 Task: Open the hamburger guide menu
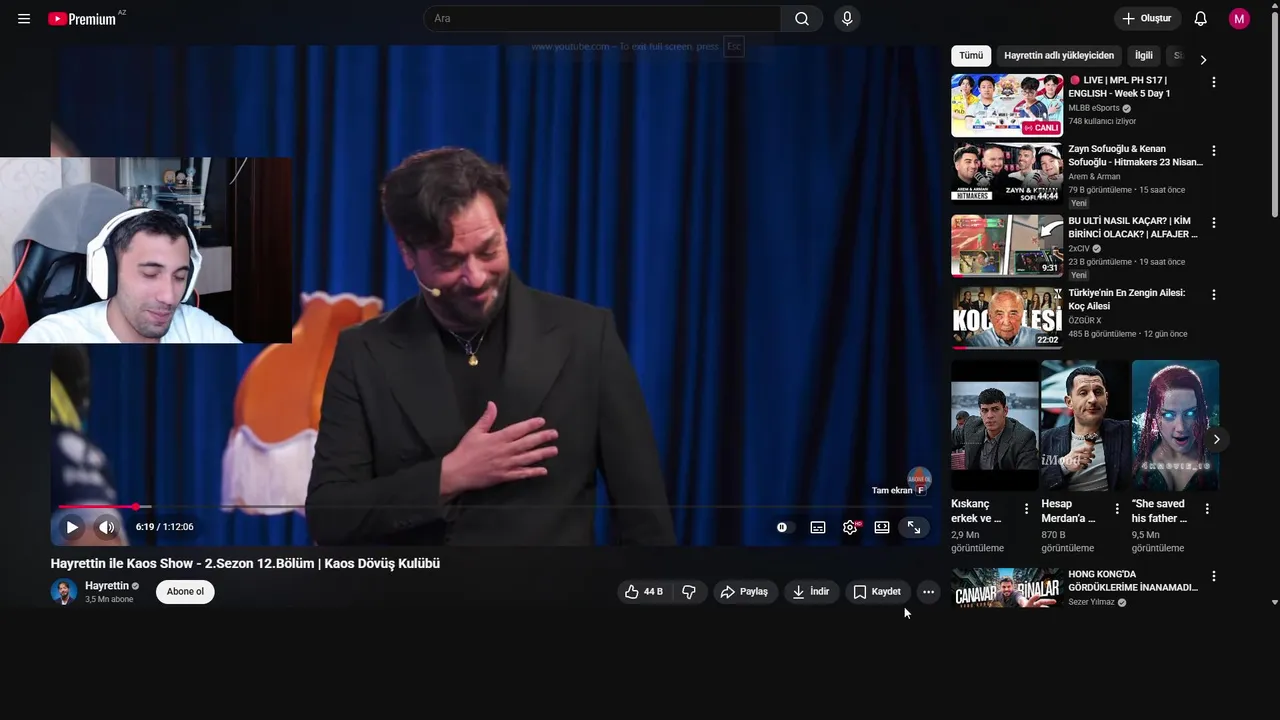tap(24, 19)
